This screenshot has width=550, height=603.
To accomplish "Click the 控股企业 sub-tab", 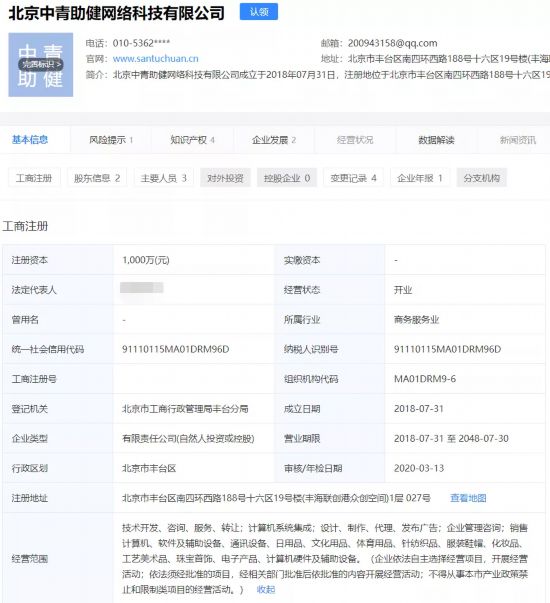I will [x=287, y=178].
